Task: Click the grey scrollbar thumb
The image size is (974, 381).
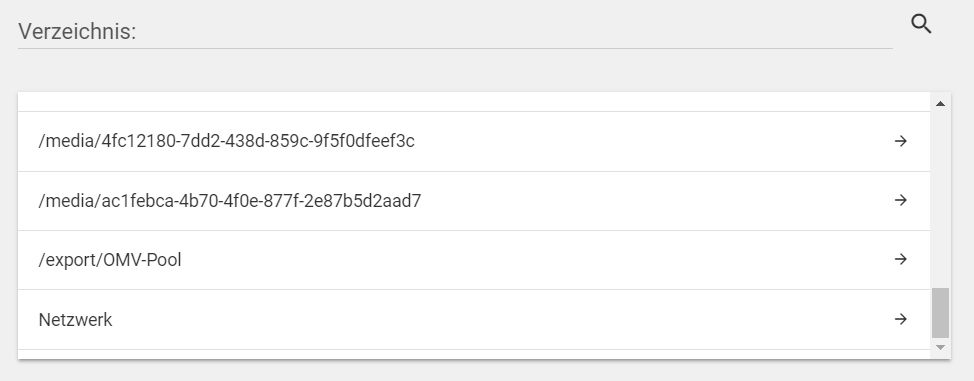Action: click(x=940, y=313)
